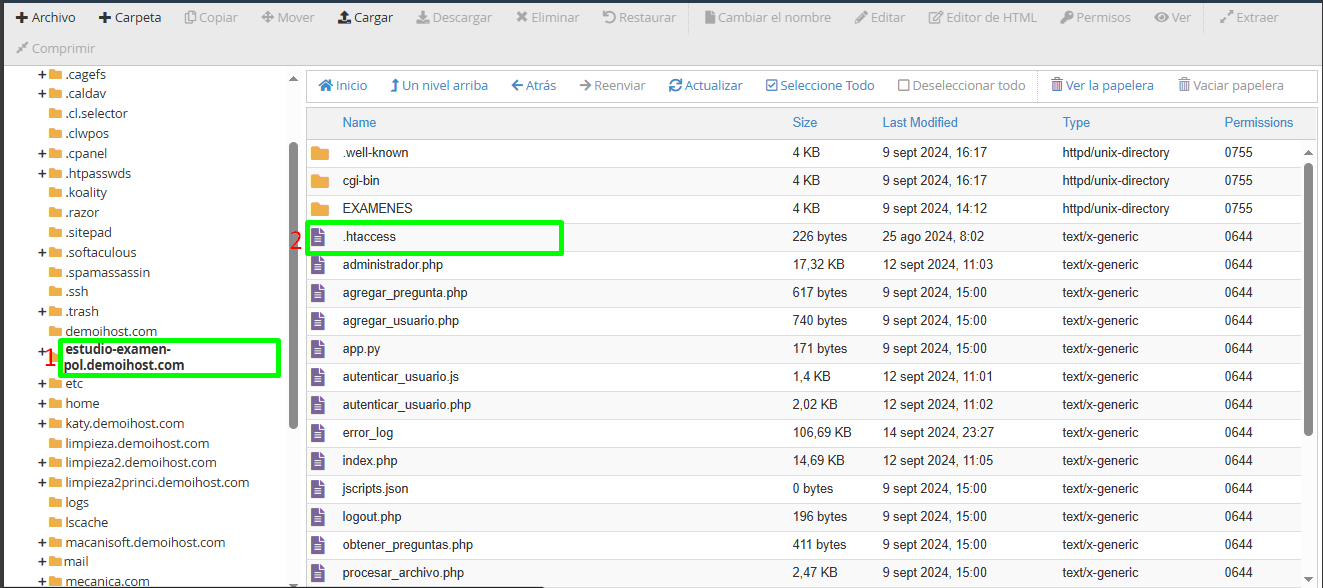Enable Seleccione Todo
Image resolution: width=1323 pixels, height=588 pixels.
coord(819,85)
